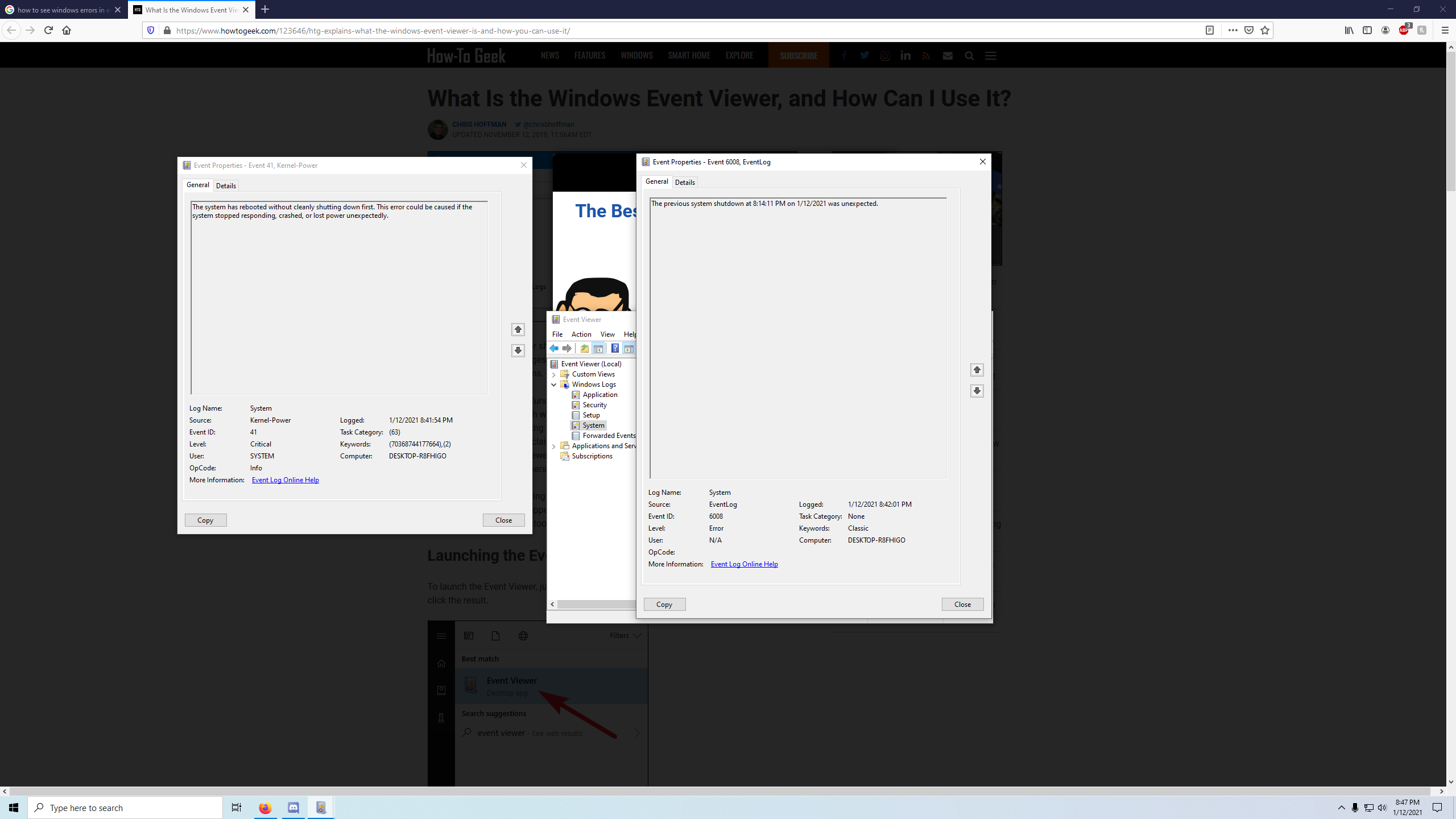
Task: Click Event Viewer horizontal scrollbar left arrow
Action: 552,605
